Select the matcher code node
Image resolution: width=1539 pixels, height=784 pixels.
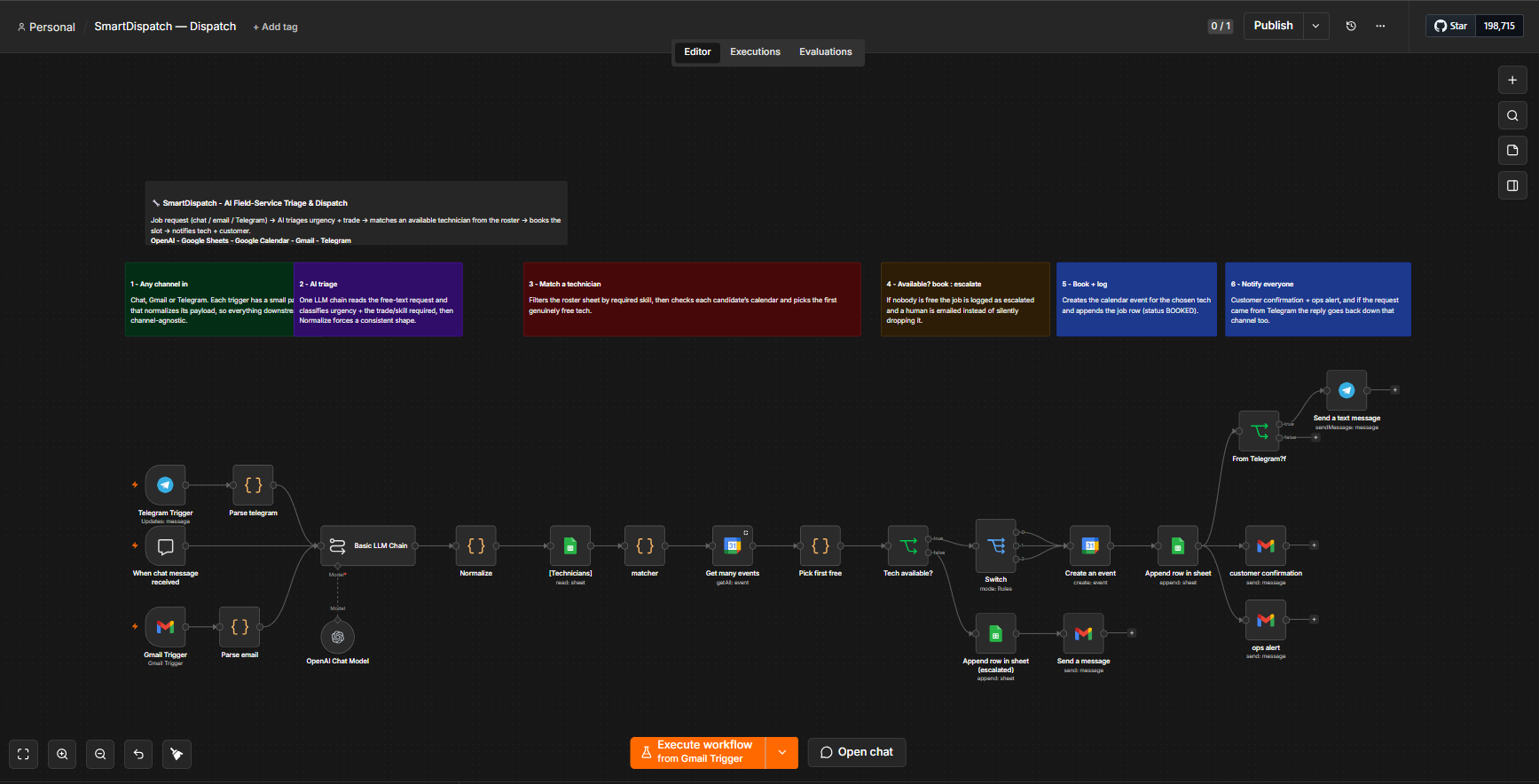[645, 546]
